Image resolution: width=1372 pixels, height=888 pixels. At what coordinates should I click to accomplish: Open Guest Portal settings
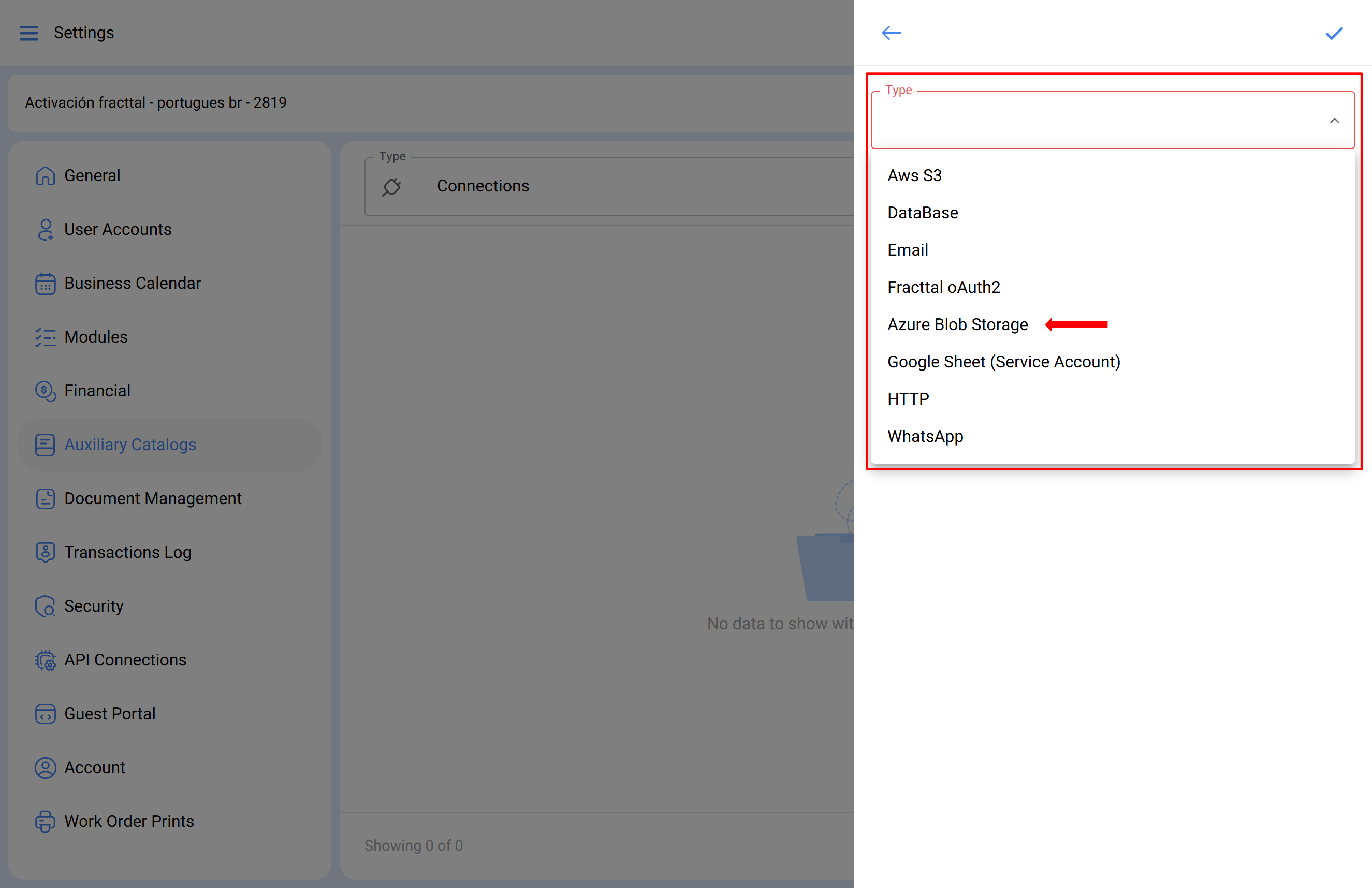pos(110,714)
